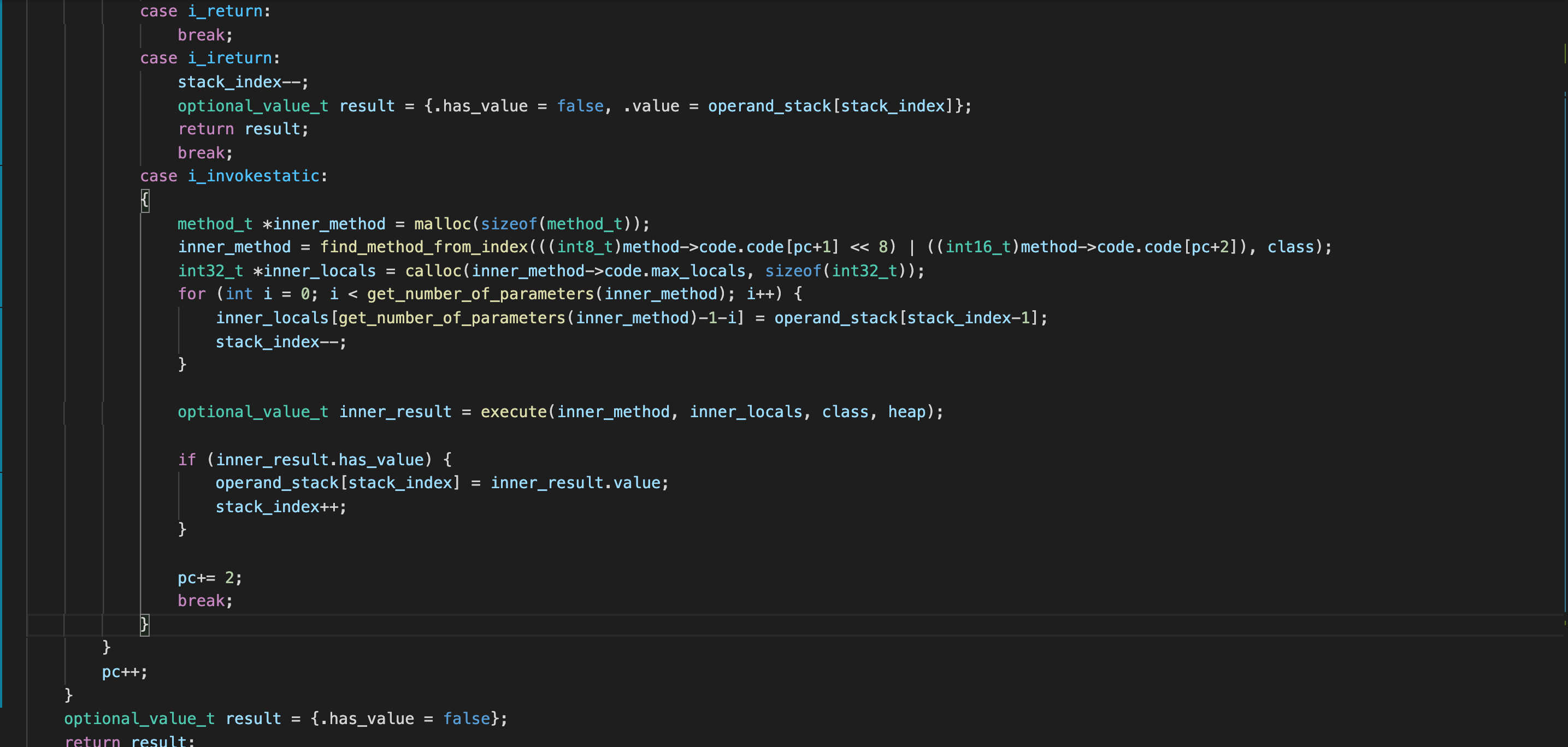Click the i_ireturn case label
Viewport: 1568px width, 747px height.
(229, 58)
